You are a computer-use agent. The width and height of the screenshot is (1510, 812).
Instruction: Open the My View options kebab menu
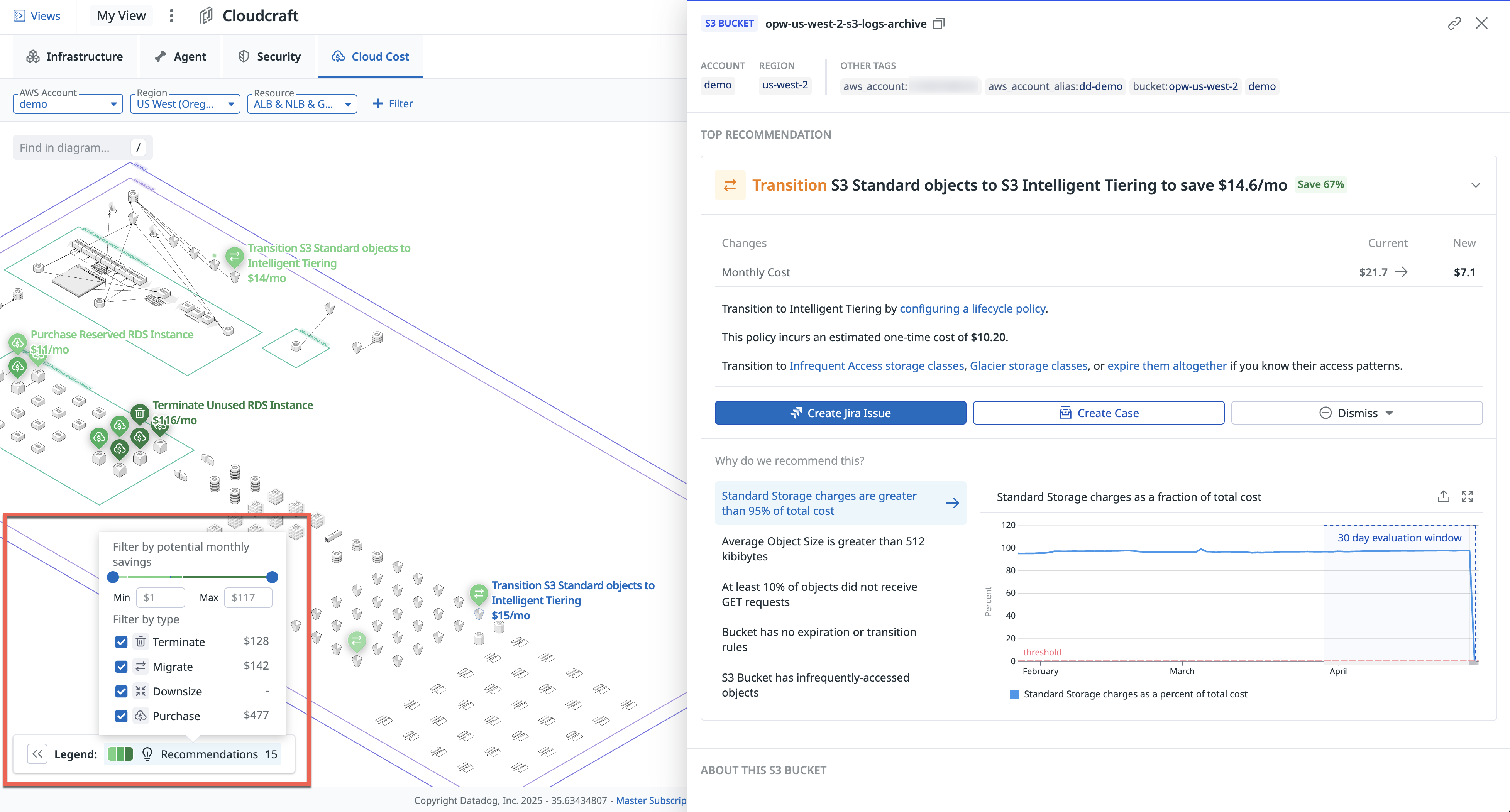pyautogui.click(x=171, y=16)
